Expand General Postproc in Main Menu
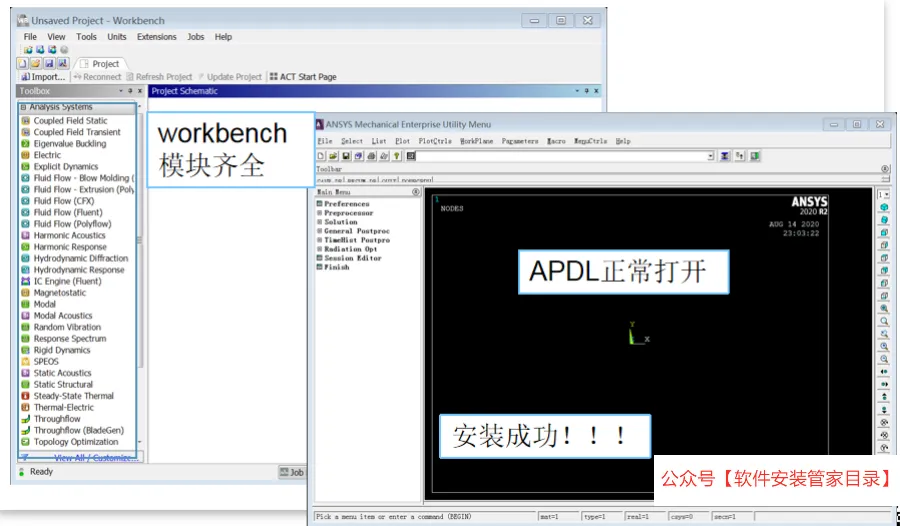Screen dimensions: 900x526 (319, 231)
